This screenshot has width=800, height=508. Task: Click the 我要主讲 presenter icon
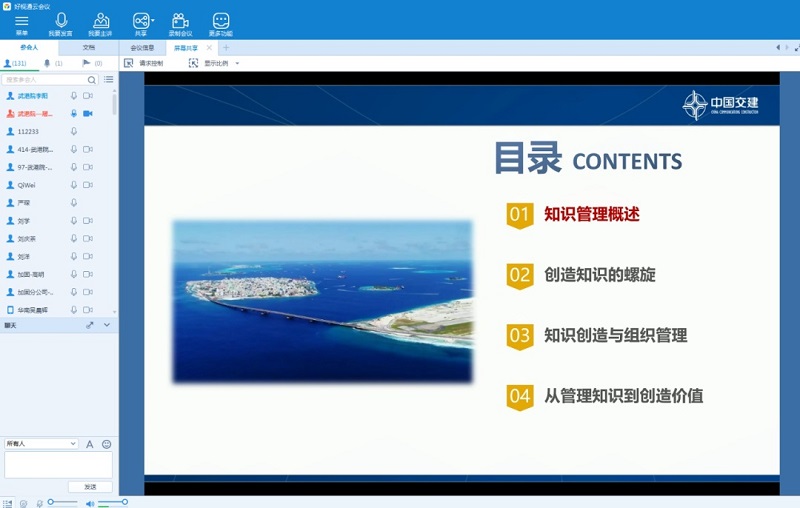coord(101,22)
